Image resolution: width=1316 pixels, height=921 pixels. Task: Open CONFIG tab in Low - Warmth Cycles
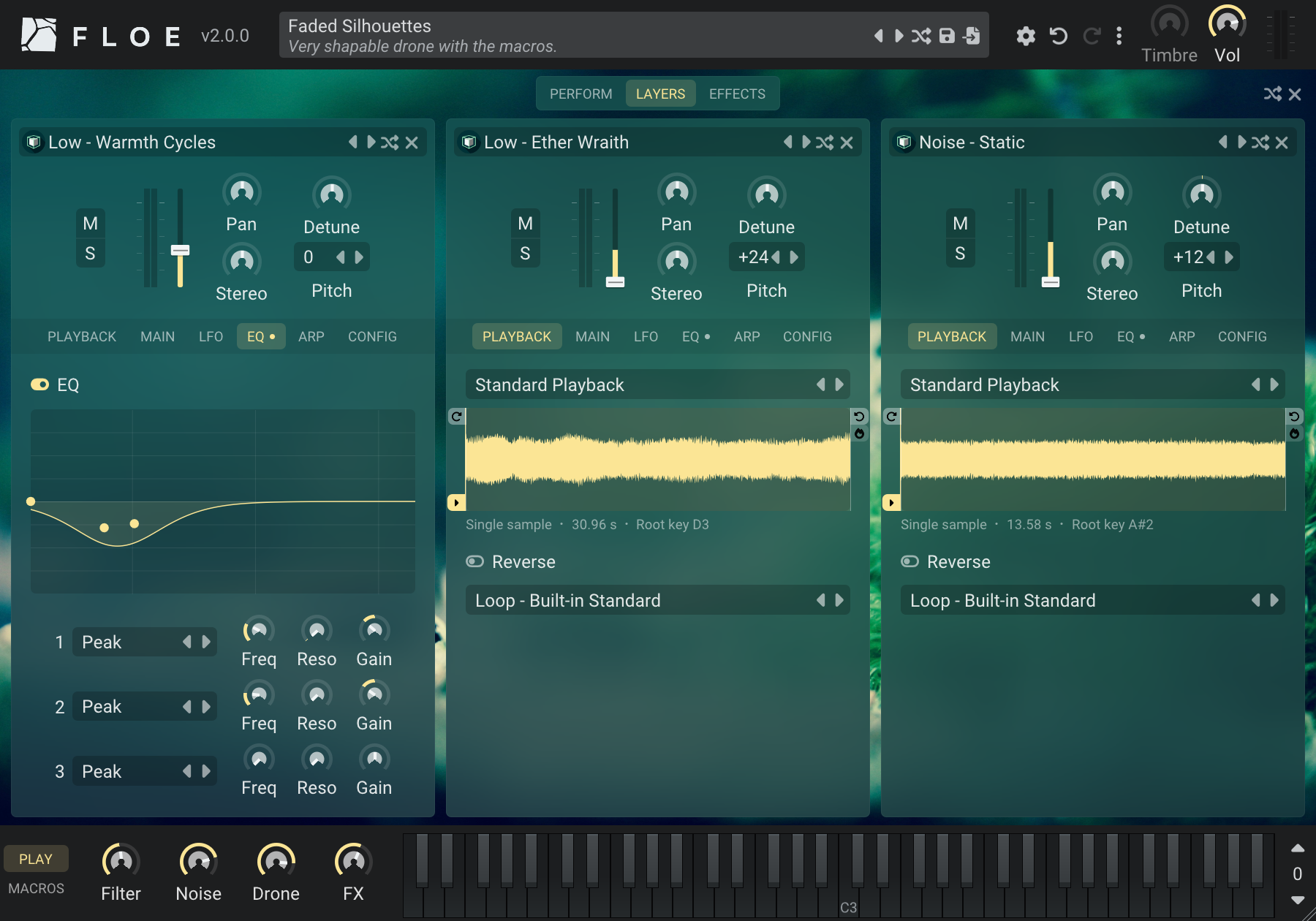tap(372, 336)
